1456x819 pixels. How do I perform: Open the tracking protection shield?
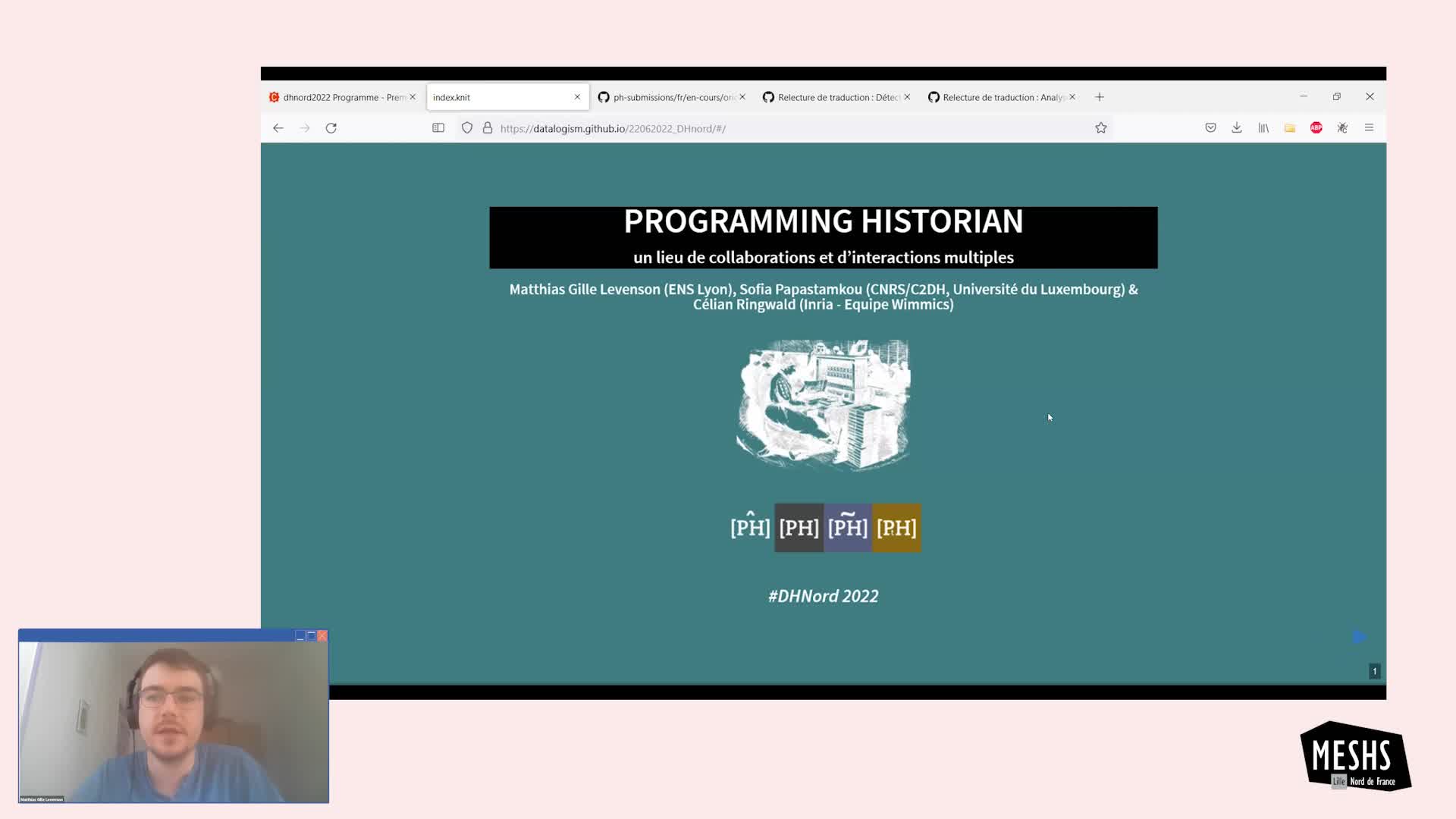467,128
